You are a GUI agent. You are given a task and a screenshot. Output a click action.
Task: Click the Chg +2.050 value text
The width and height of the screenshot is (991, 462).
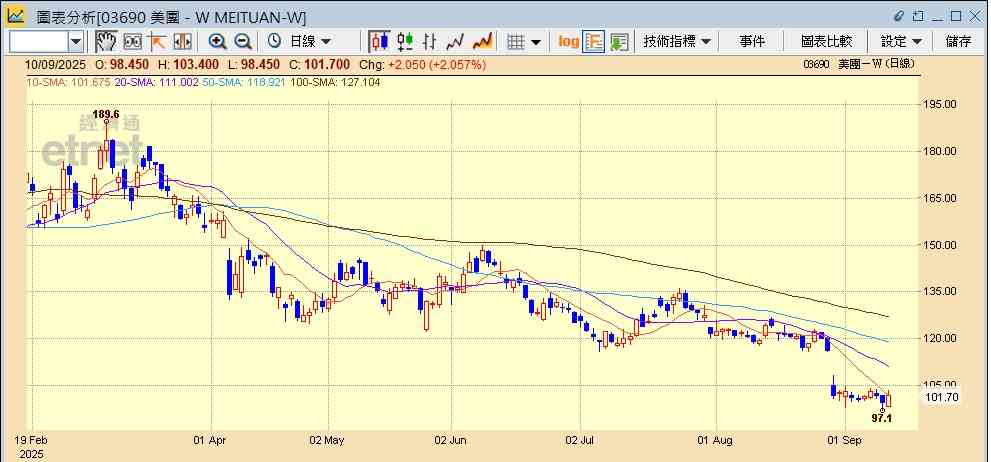click(x=422, y=64)
